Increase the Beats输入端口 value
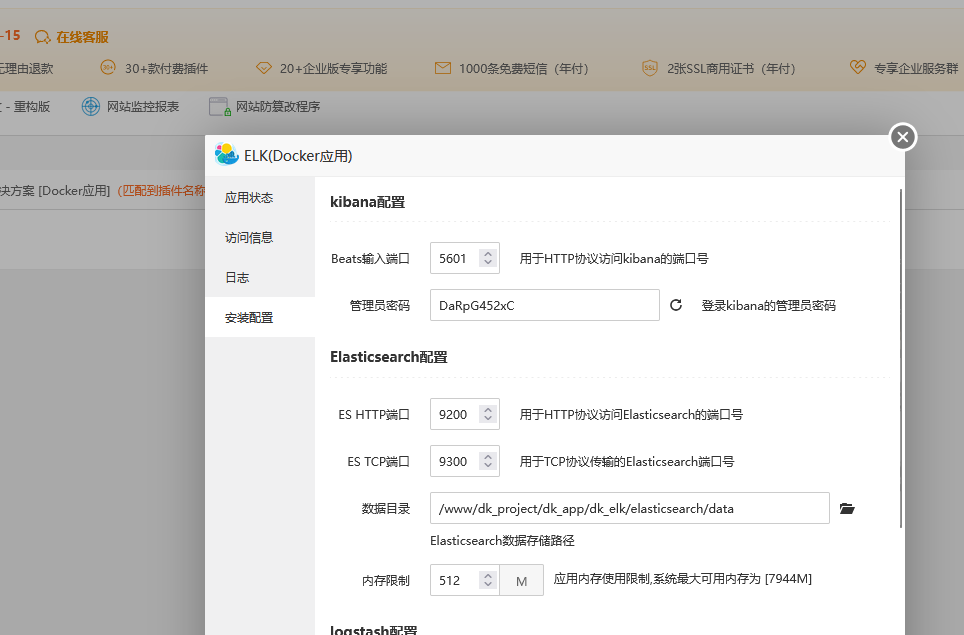 pos(488,253)
